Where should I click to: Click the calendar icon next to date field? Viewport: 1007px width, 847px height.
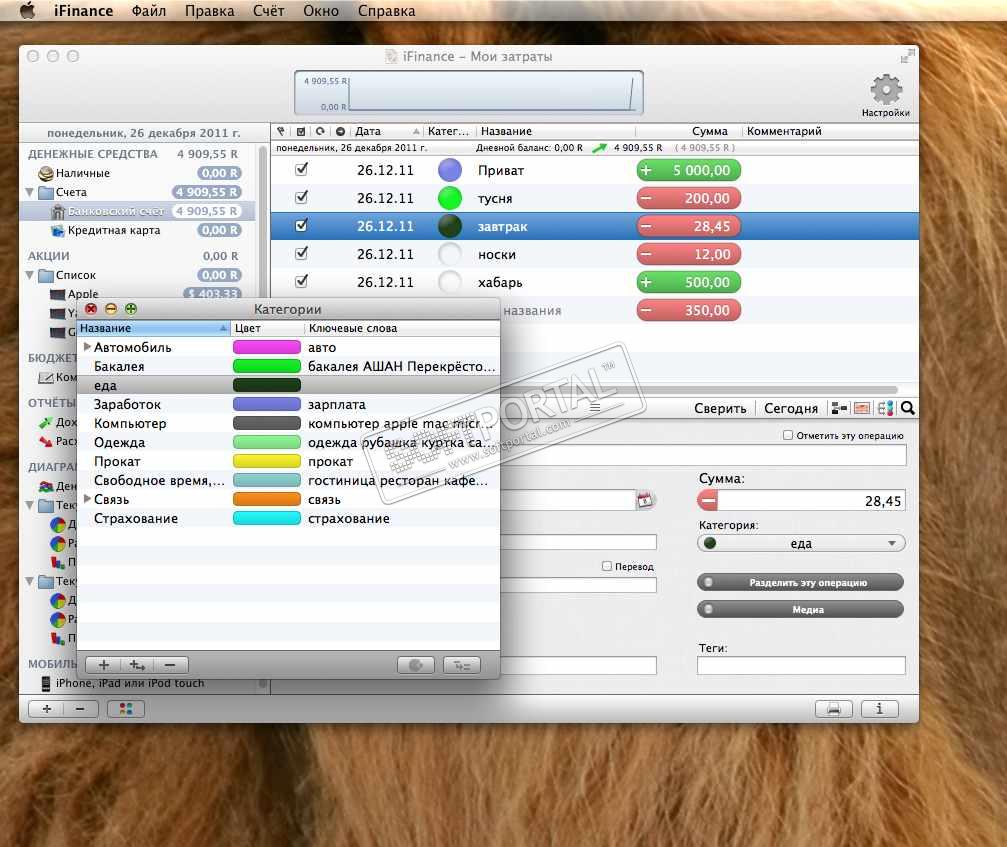pyautogui.click(x=645, y=500)
